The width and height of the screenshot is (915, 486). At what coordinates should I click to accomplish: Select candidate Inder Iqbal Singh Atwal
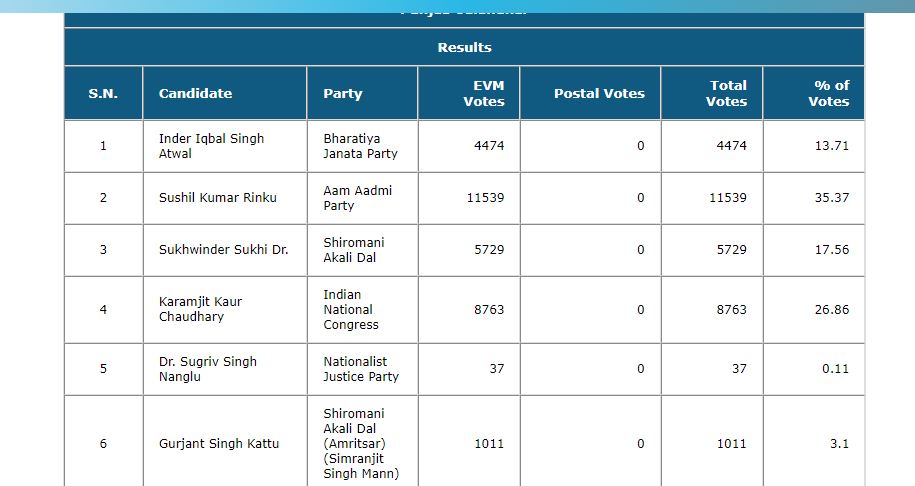[x=211, y=146]
